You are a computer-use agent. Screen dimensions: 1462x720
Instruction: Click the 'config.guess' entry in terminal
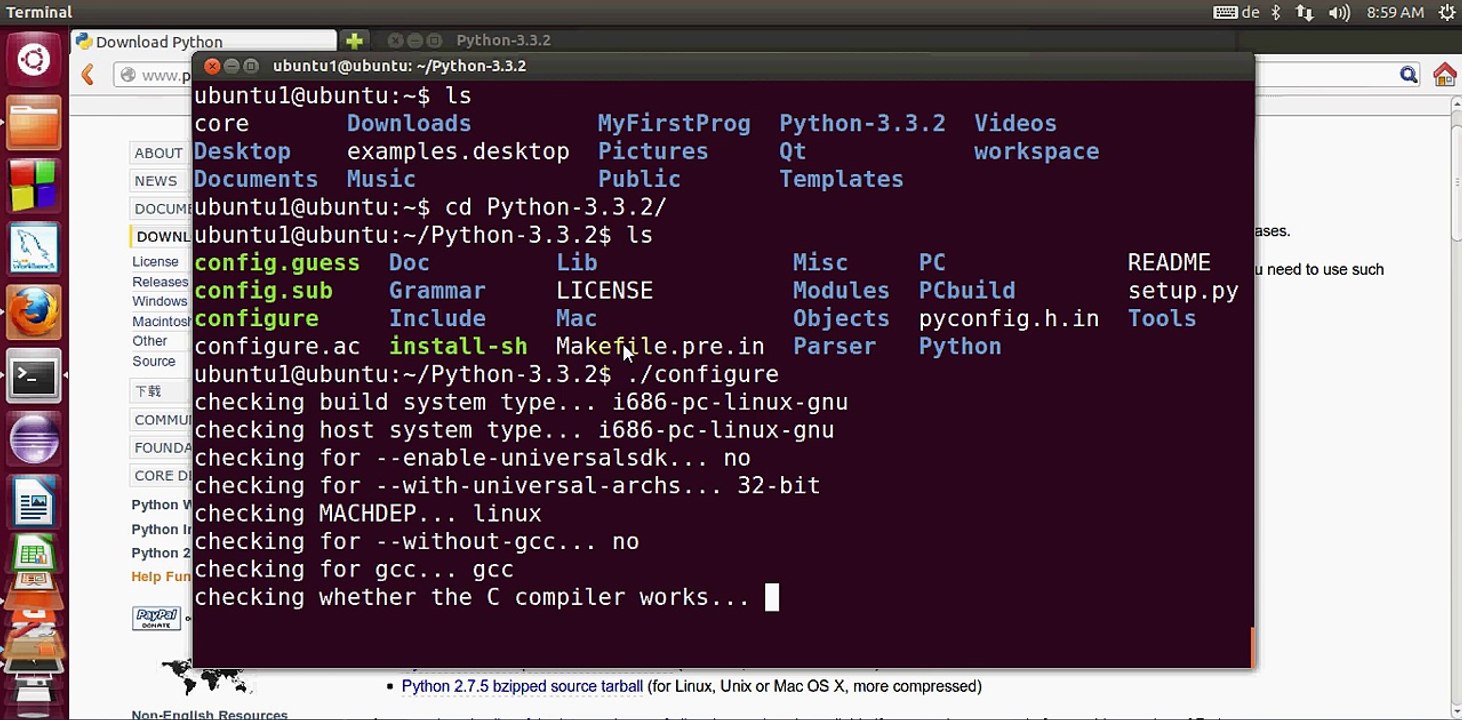[277, 263]
